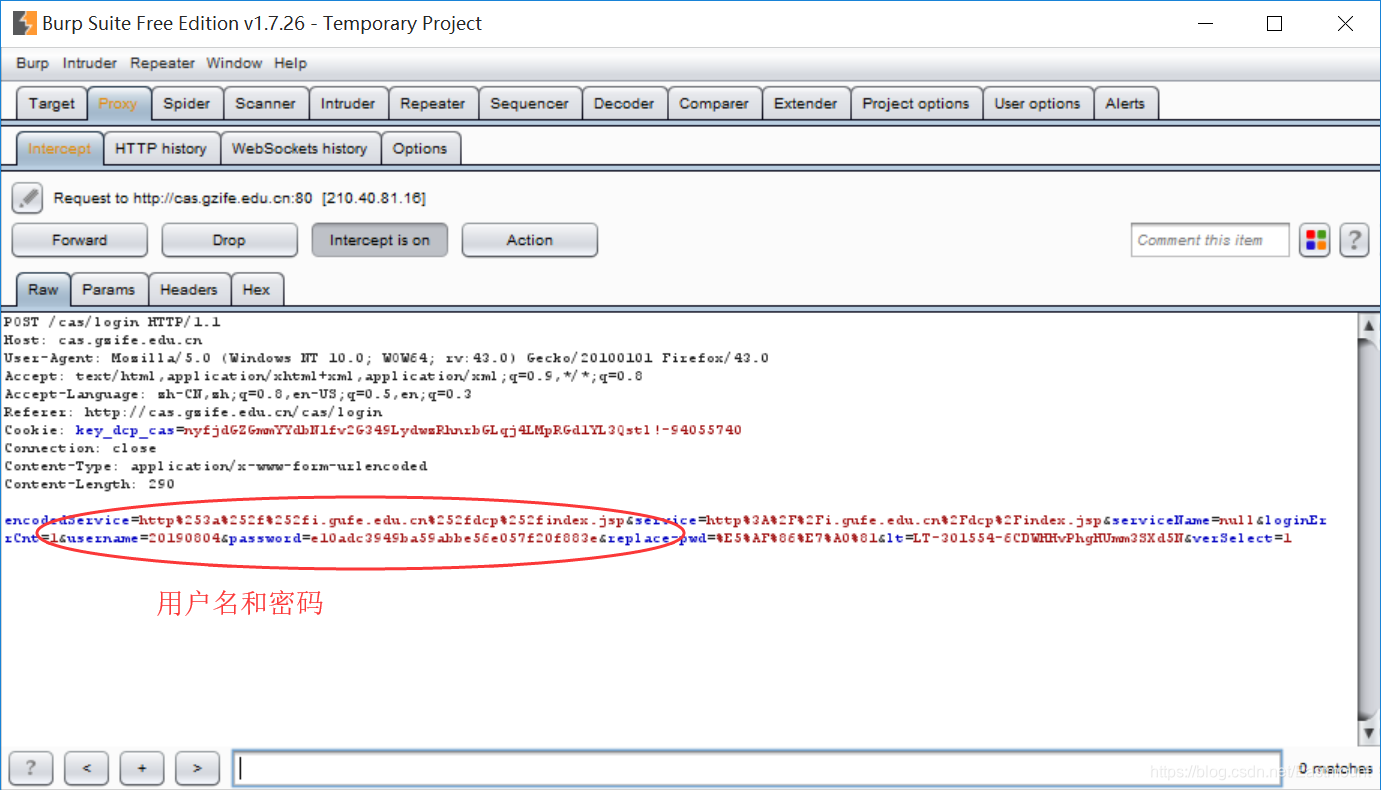This screenshot has width=1381, height=790.
Task: Go to previous search match with < button
Action: click(x=87, y=768)
